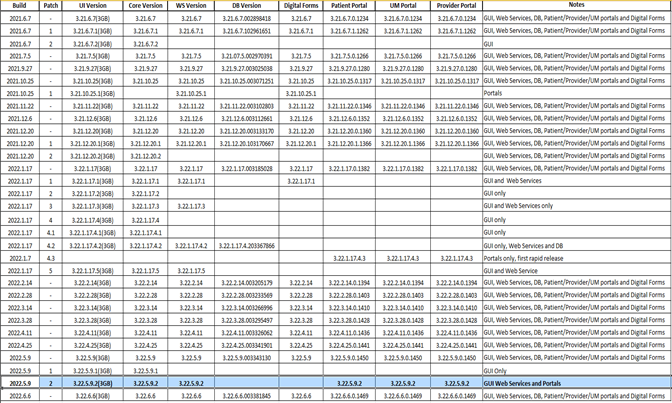This screenshot has width=672, height=403.
Task: Select the Notes column header
Action: (x=575, y=5)
